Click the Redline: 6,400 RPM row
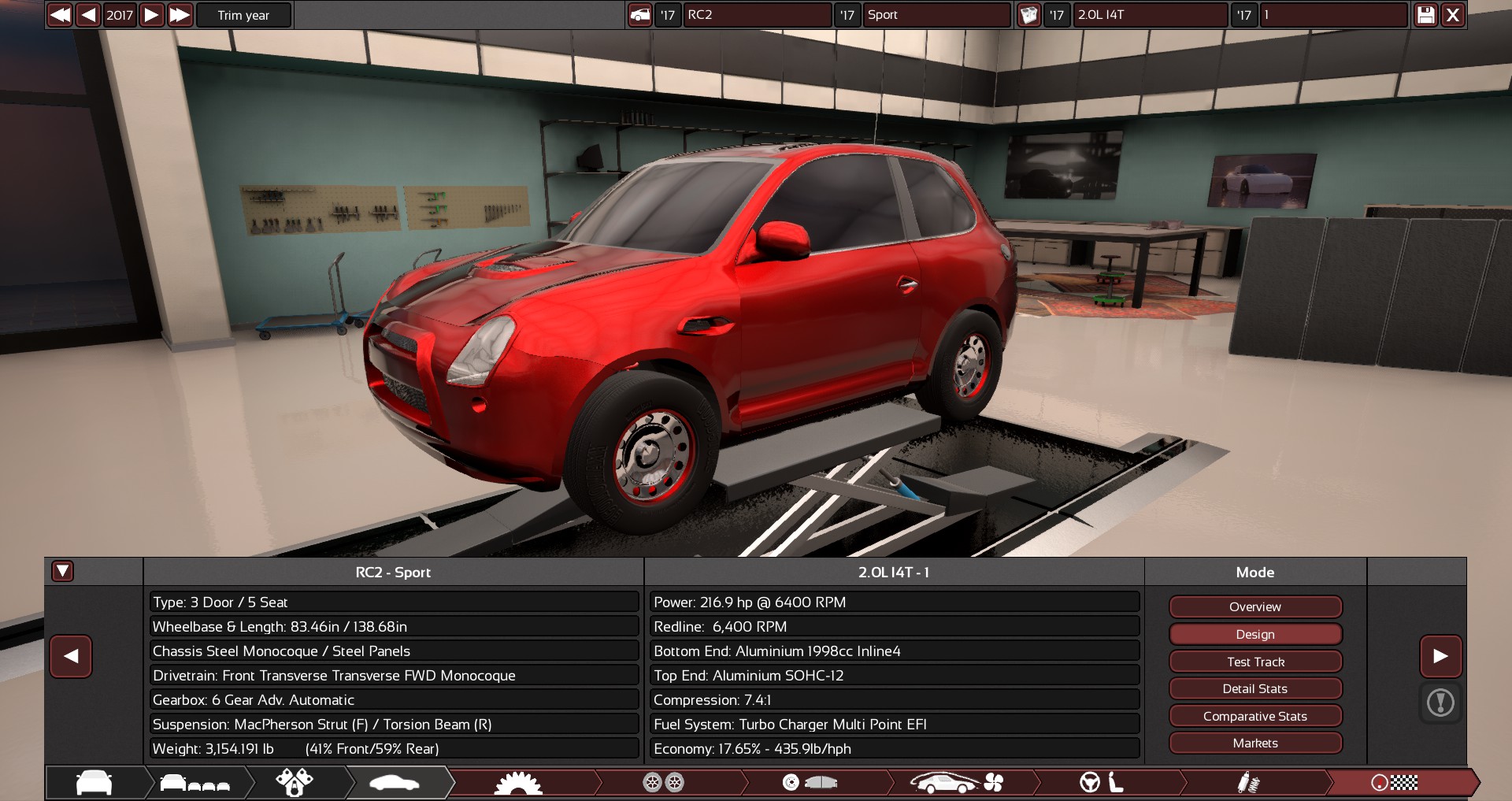 click(895, 626)
